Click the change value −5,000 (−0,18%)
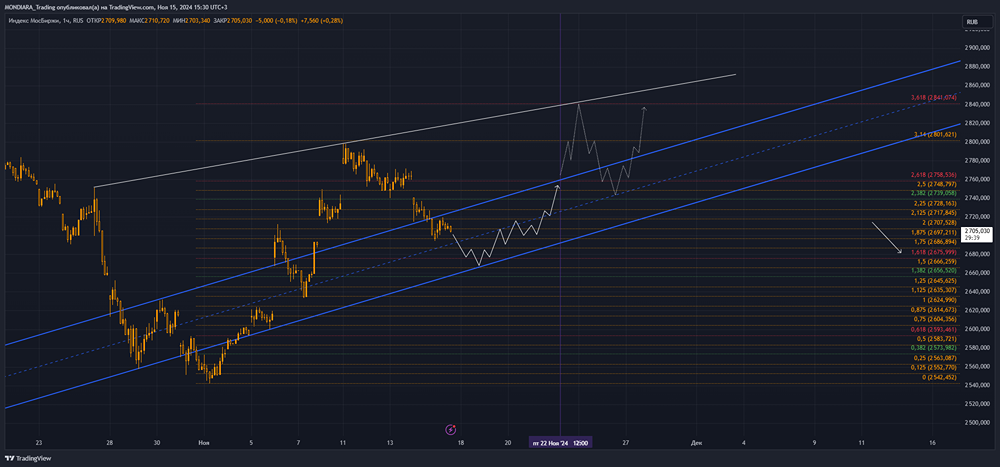 tap(276, 20)
